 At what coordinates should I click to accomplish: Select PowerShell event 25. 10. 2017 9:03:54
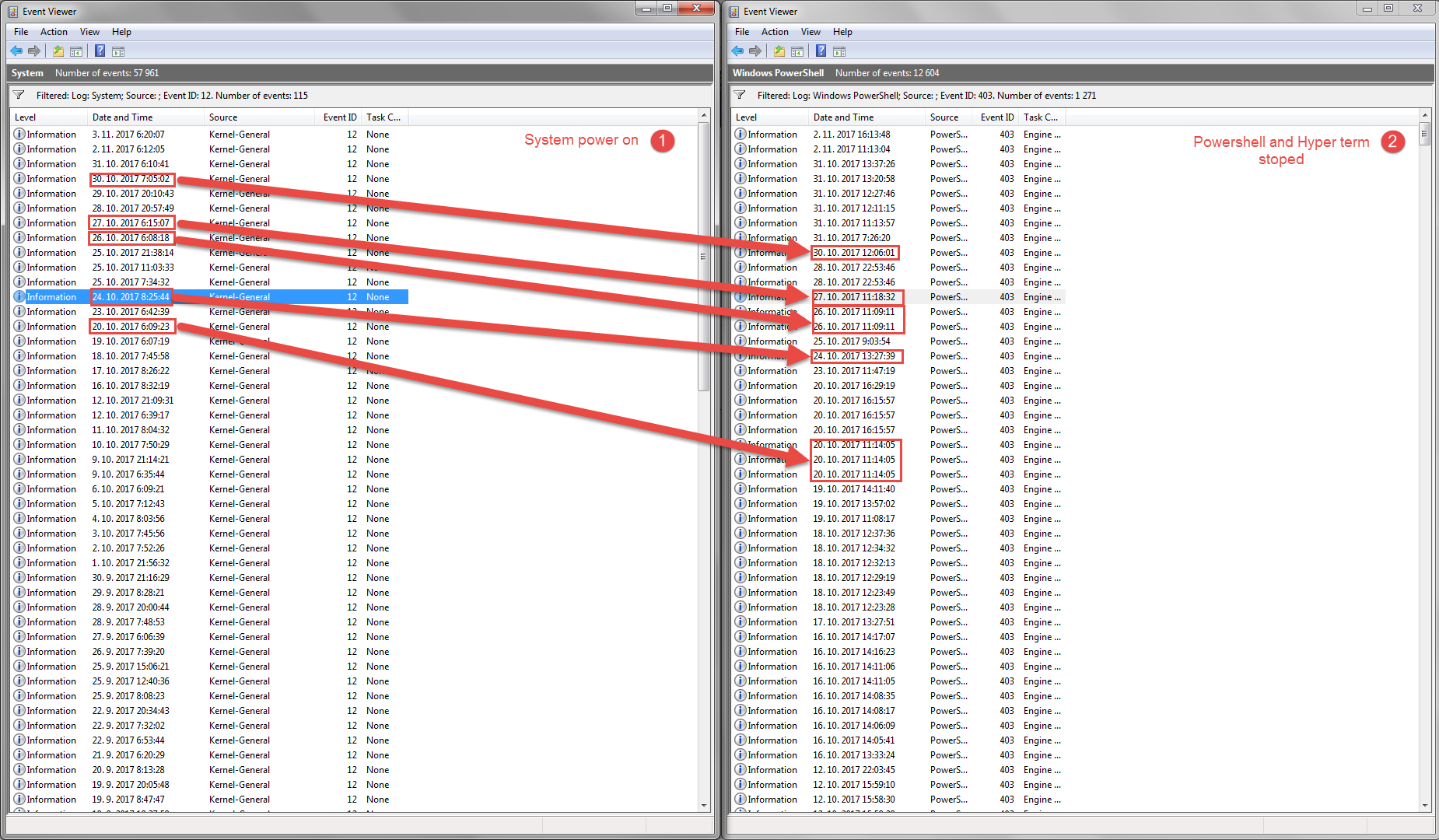tap(898, 341)
